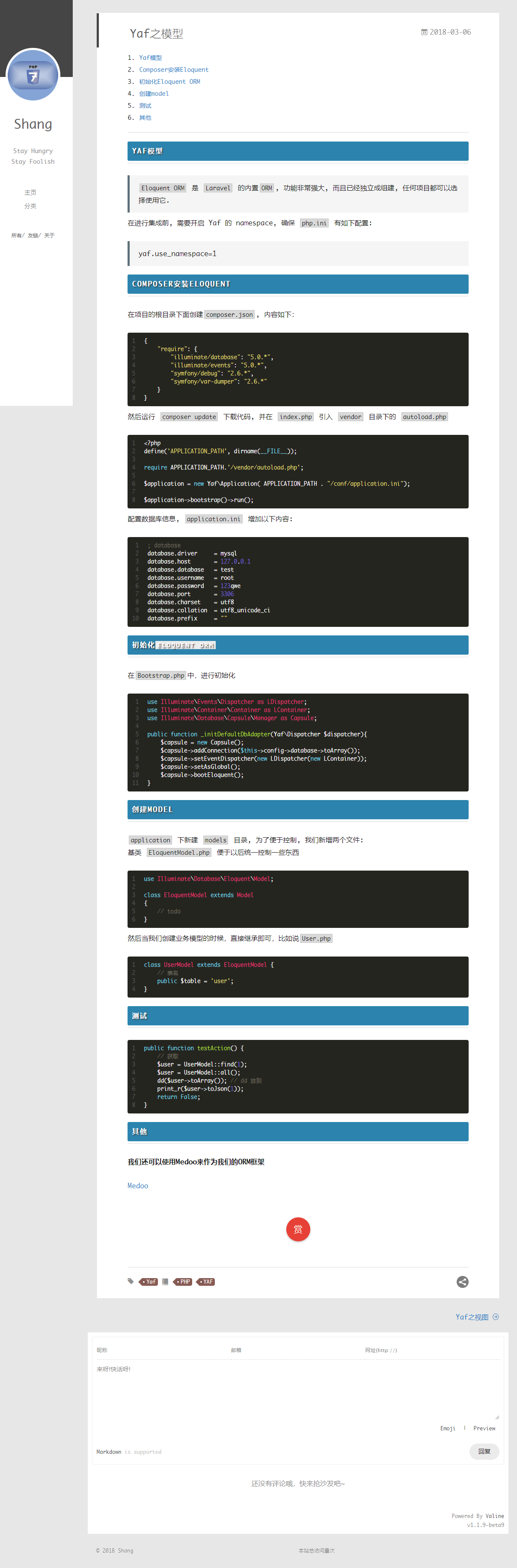Open the lowercase Yaf tag
The height and width of the screenshot is (1568, 517).
tap(149, 1282)
